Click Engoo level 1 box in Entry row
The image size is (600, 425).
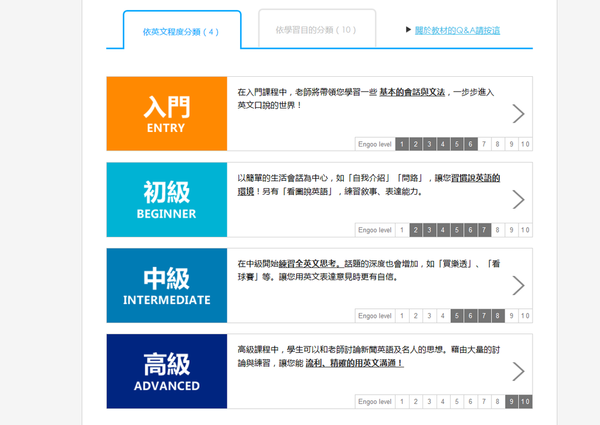coord(402,144)
